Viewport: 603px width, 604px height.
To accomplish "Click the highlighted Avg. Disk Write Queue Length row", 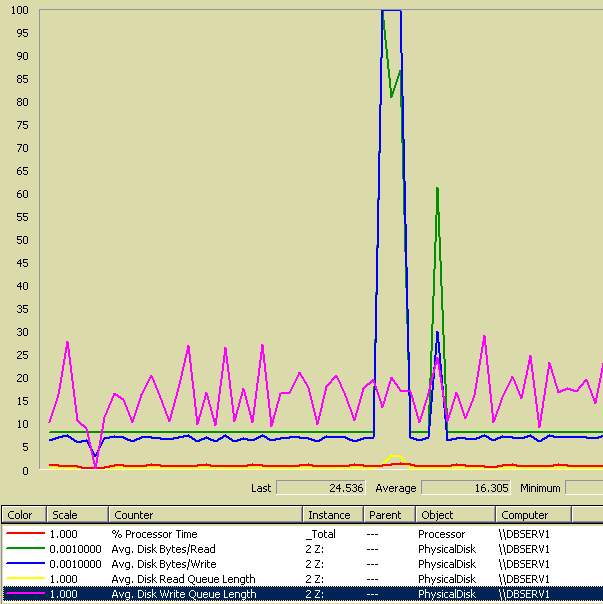I will coord(184,594).
